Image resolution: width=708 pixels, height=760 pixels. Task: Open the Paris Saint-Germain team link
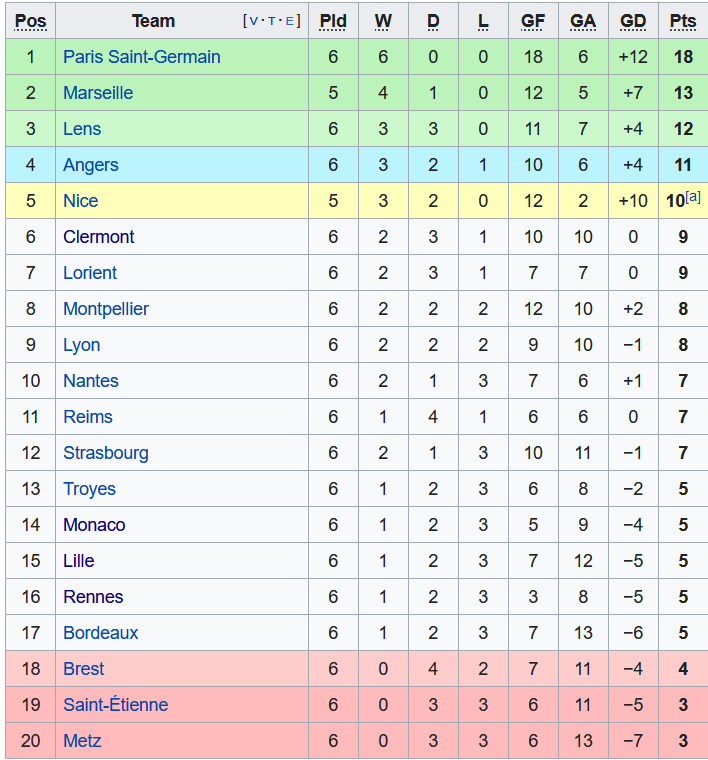pos(141,57)
